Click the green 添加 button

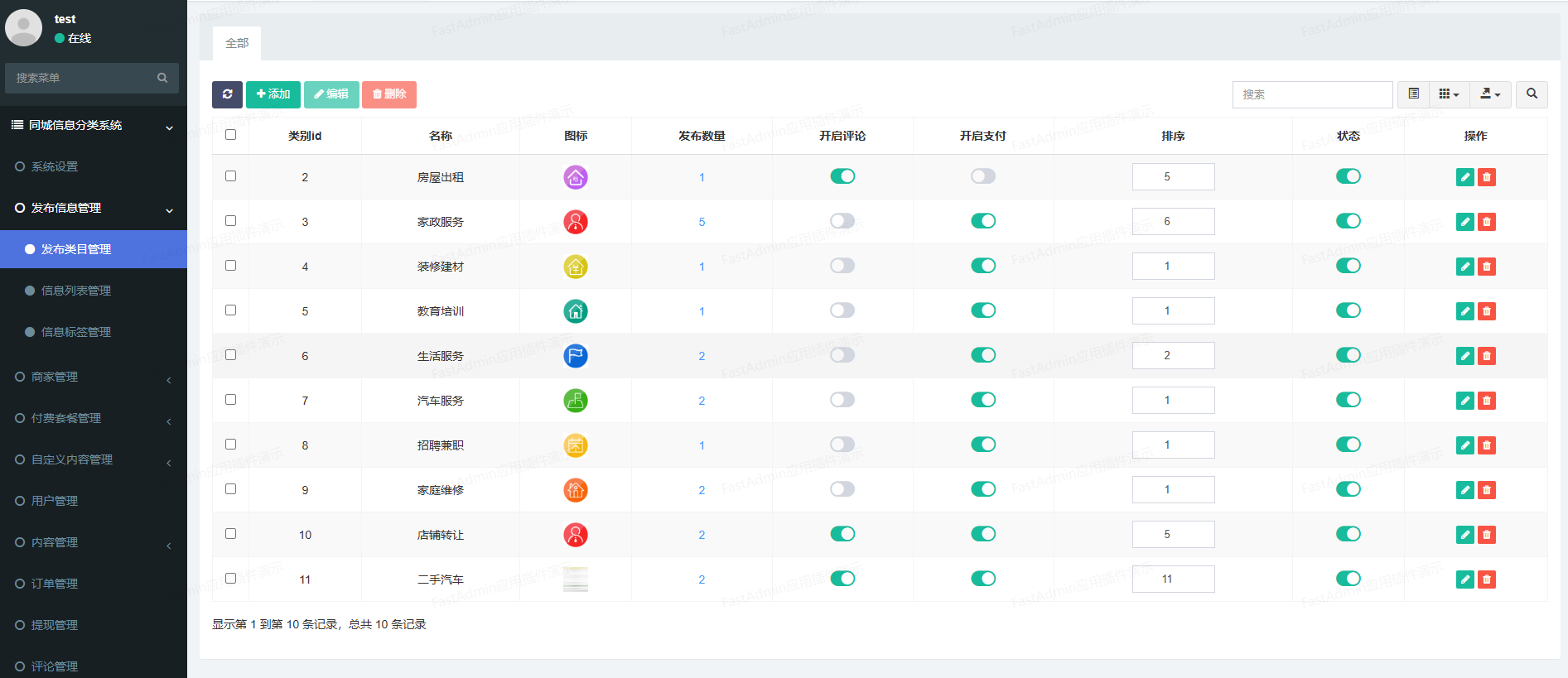[273, 94]
